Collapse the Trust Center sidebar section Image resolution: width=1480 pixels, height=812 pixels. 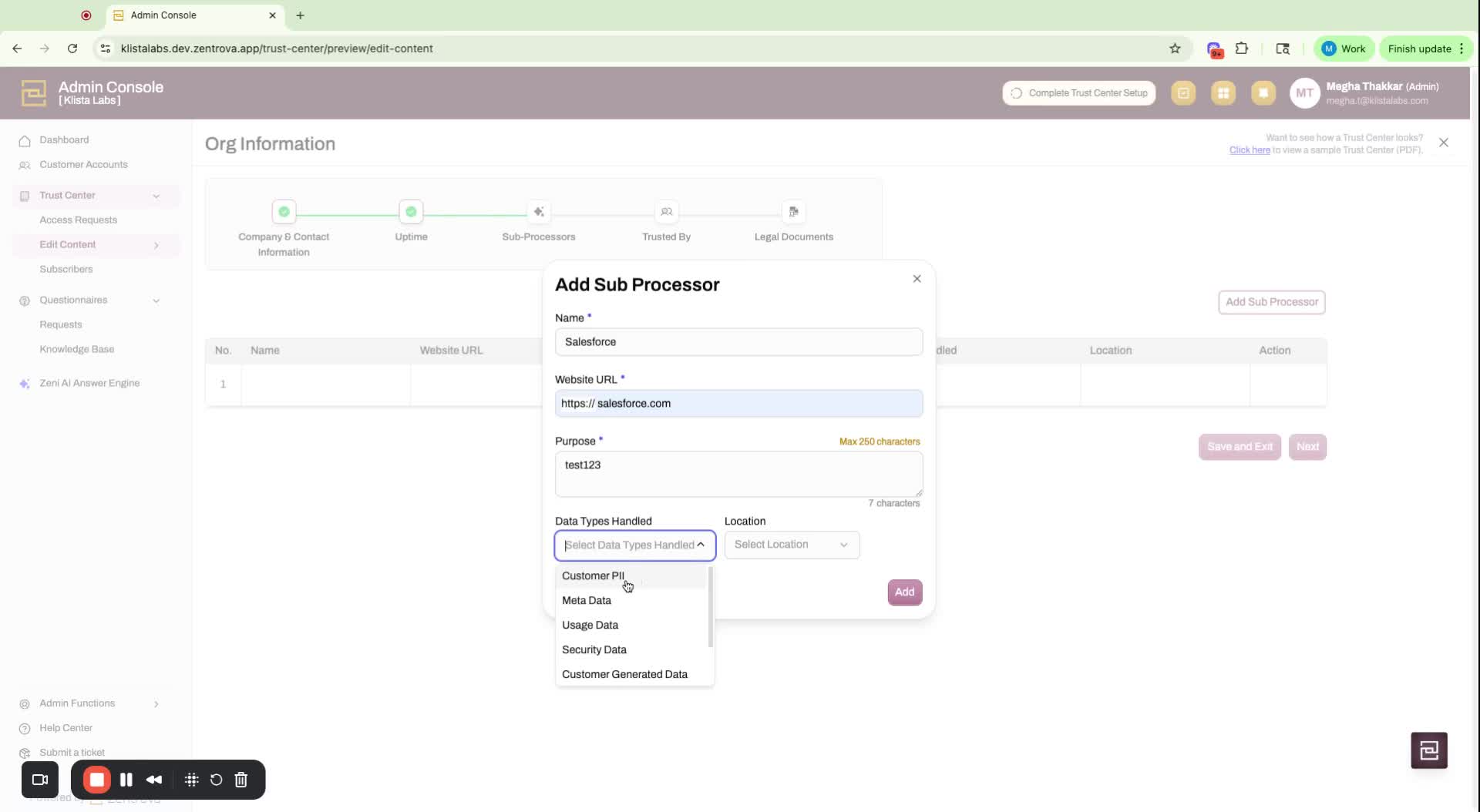click(156, 196)
